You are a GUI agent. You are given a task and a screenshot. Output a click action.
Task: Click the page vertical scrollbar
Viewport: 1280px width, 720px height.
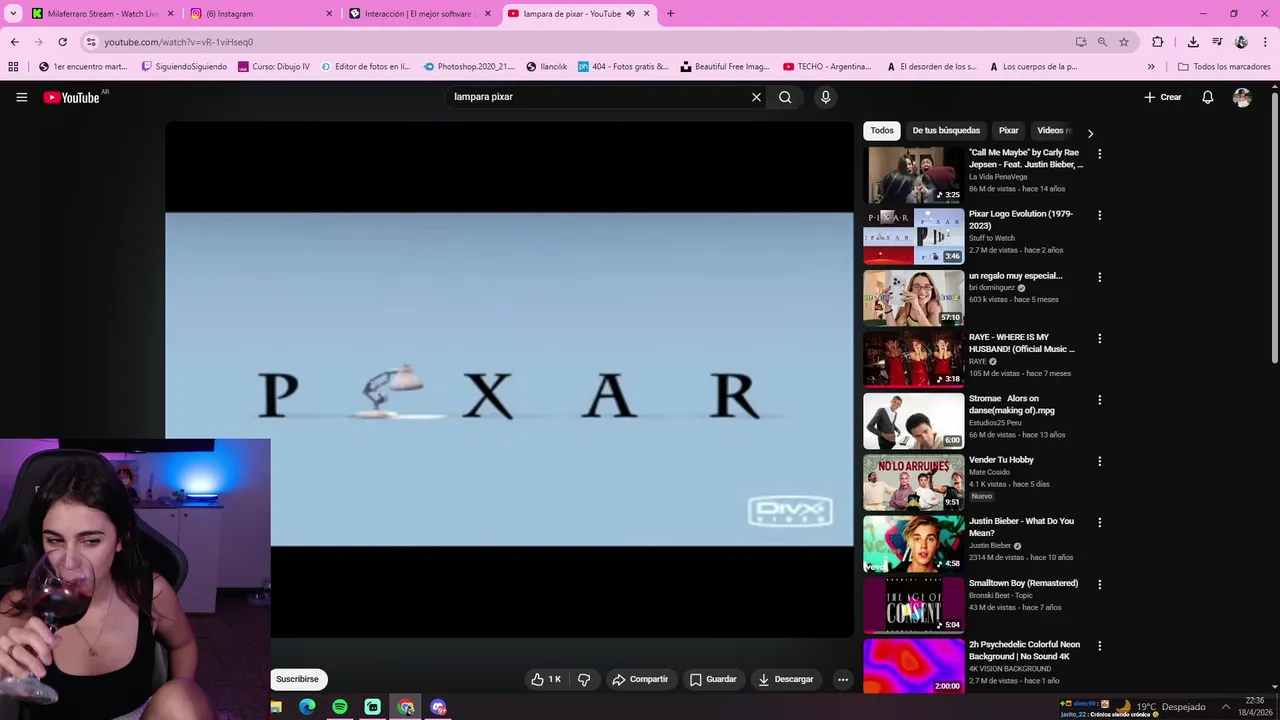[x=1274, y=228]
